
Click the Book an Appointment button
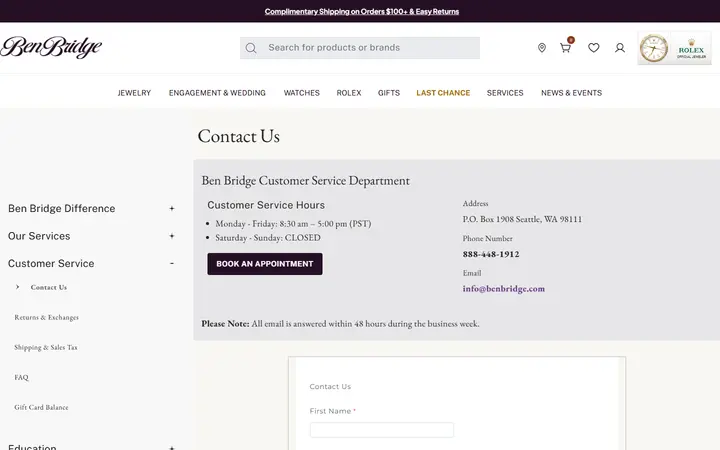pos(265,264)
